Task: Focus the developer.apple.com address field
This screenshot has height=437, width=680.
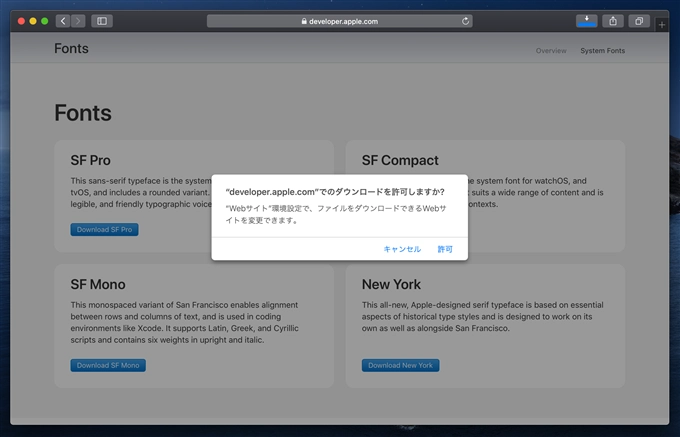Action: pyautogui.click(x=340, y=21)
